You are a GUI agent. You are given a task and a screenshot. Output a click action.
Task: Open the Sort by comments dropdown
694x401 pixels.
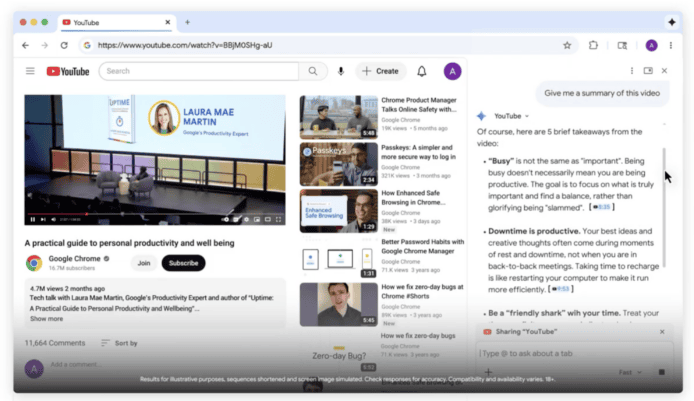(x=119, y=343)
